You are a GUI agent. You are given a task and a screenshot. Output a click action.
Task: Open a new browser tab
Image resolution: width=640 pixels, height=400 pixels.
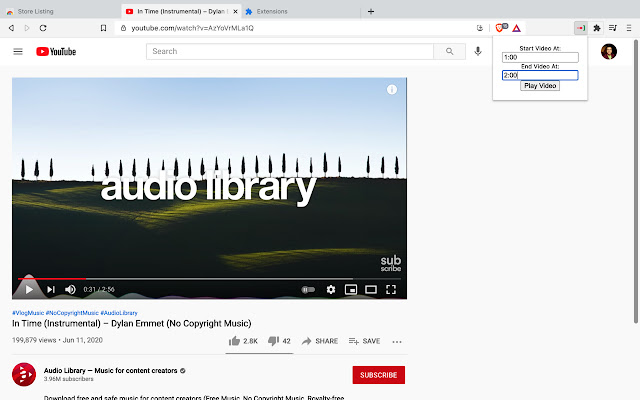(x=371, y=11)
